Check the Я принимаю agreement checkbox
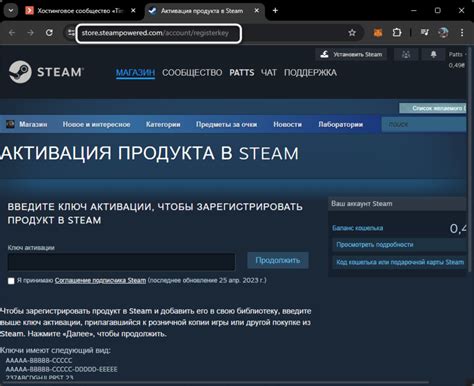 (11, 281)
